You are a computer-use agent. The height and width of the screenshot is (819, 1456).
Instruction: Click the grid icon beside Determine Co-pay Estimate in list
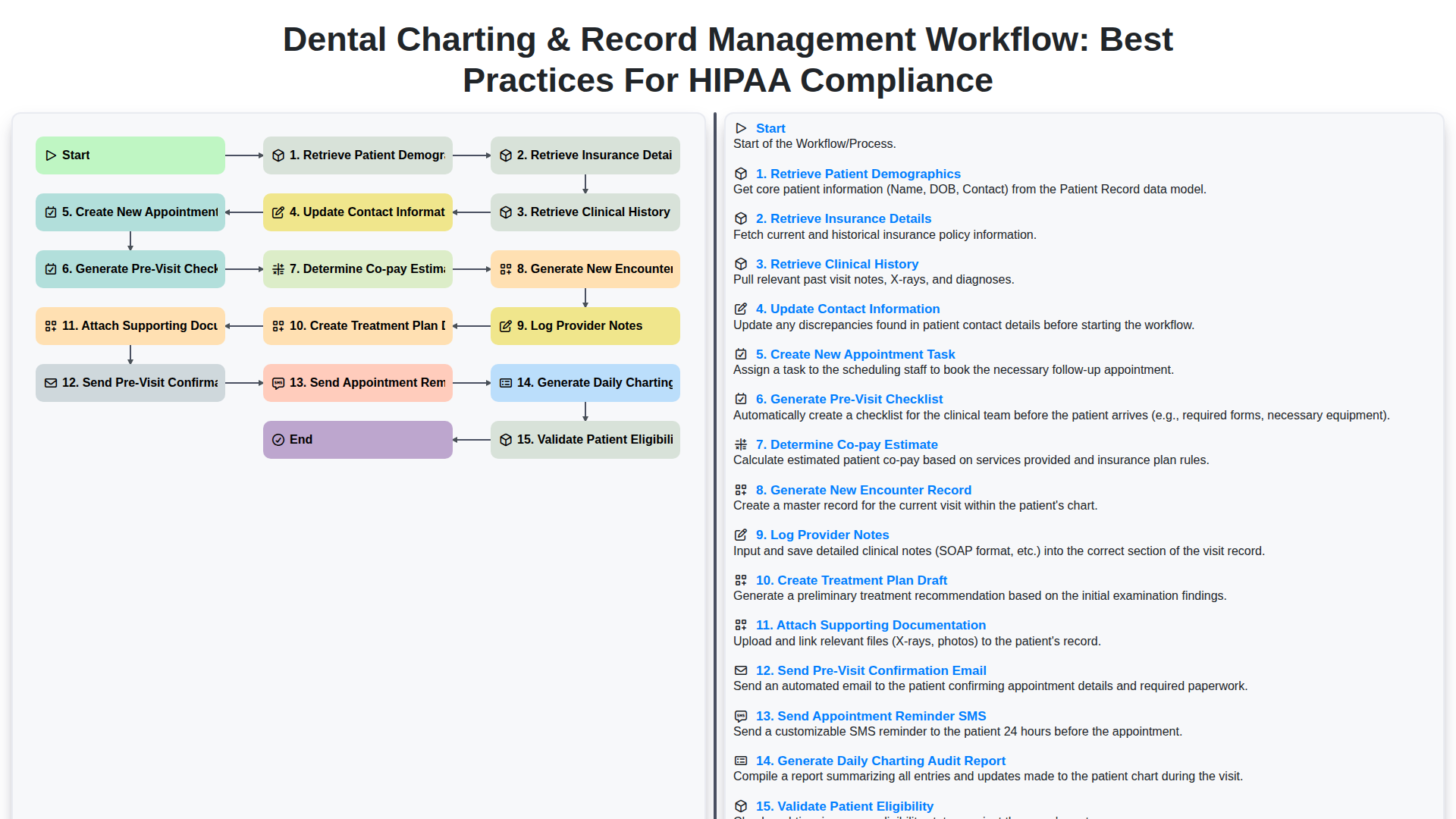tap(741, 444)
